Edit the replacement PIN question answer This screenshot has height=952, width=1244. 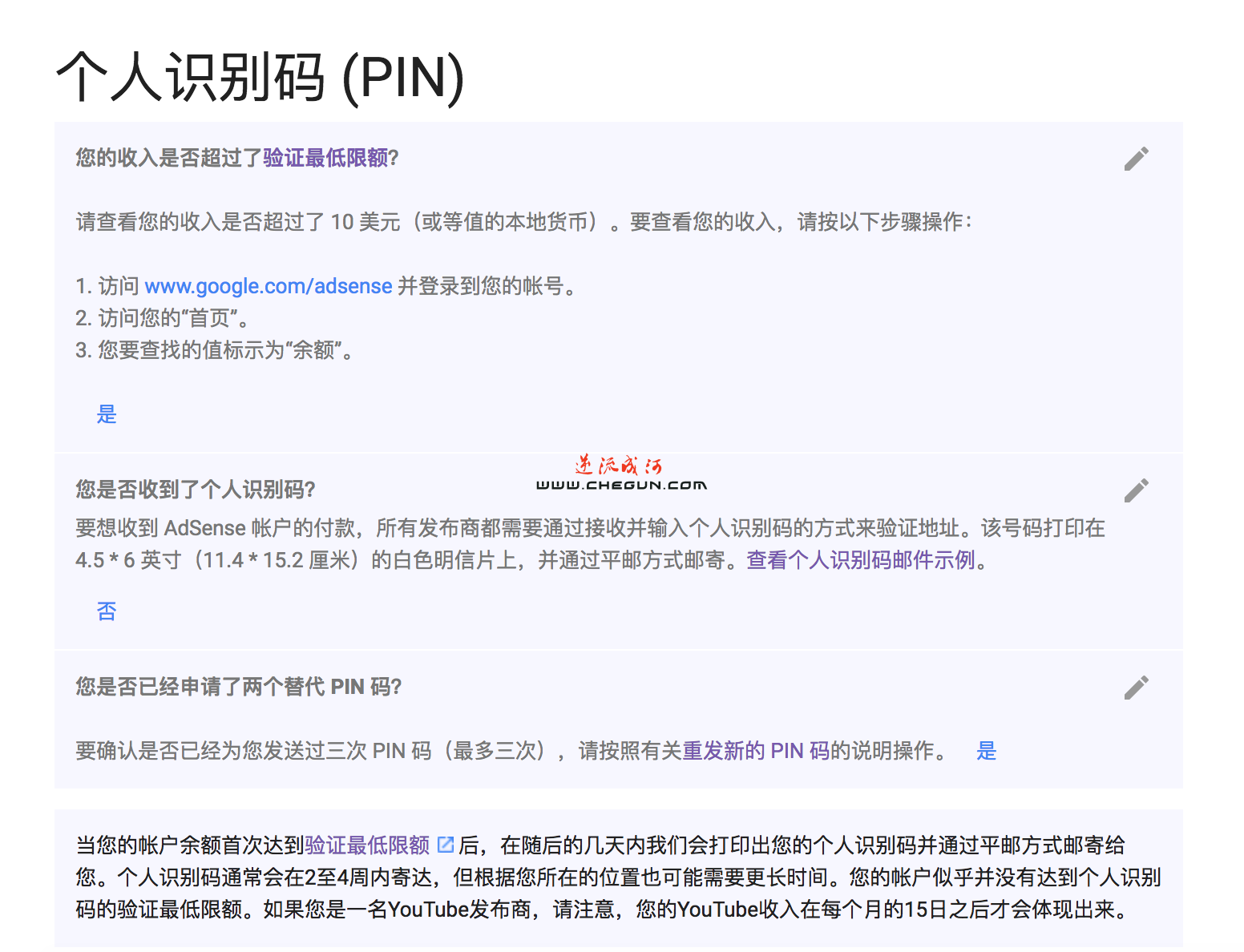coord(1136,687)
